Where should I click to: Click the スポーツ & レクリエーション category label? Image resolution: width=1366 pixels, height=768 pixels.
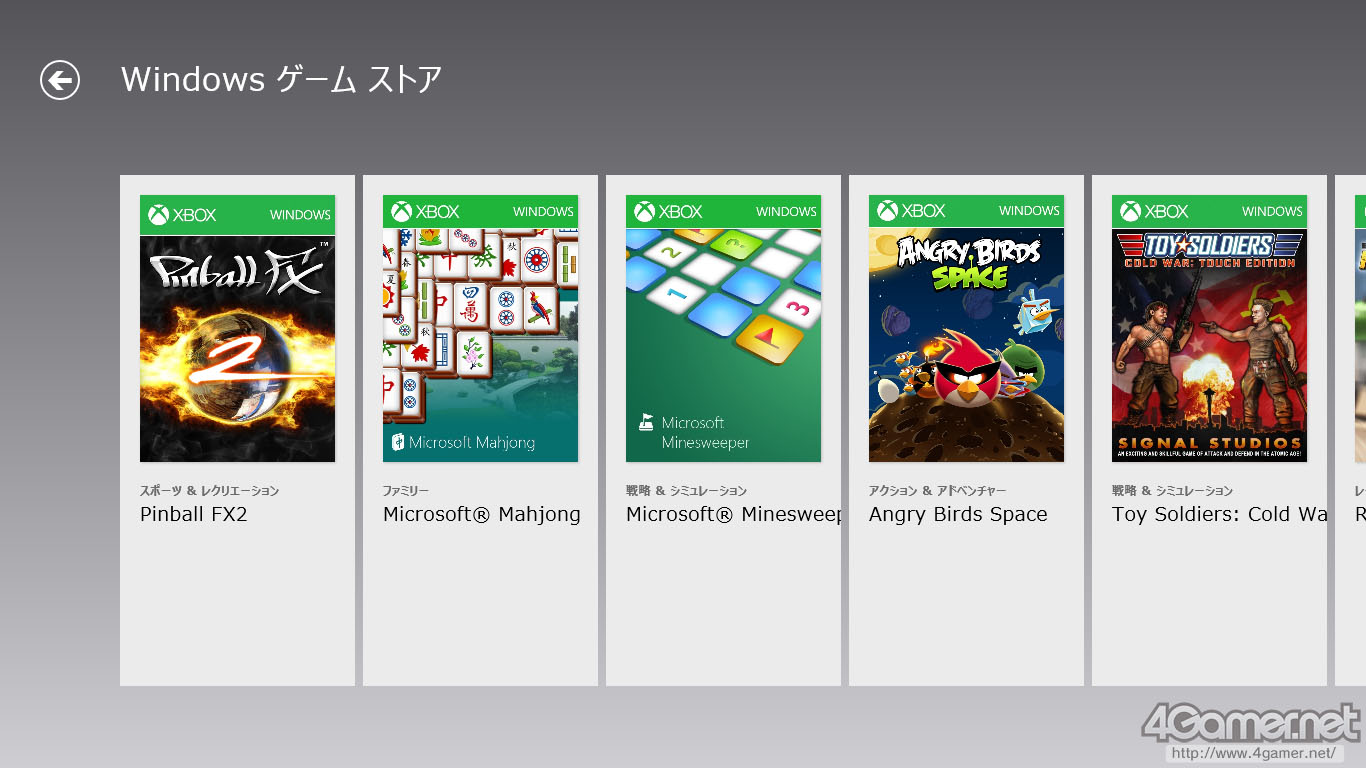pyautogui.click(x=210, y=491)
